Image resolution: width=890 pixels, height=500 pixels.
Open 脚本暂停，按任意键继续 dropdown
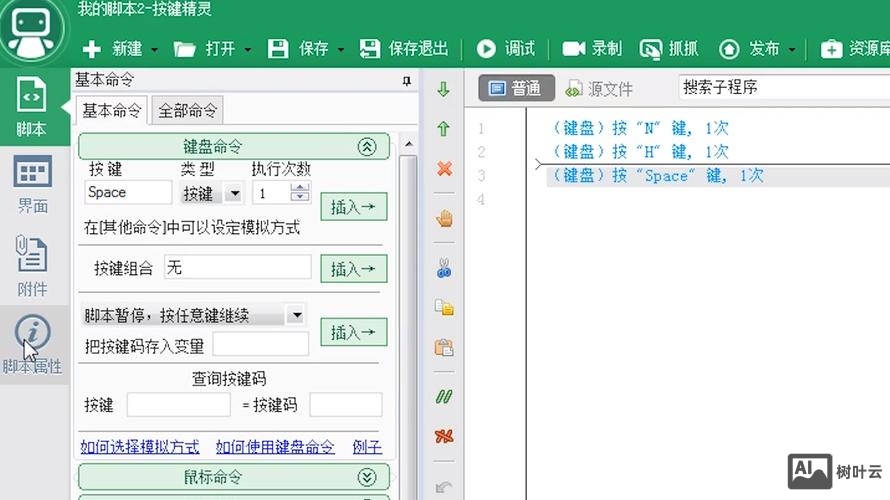click(296, 315)
